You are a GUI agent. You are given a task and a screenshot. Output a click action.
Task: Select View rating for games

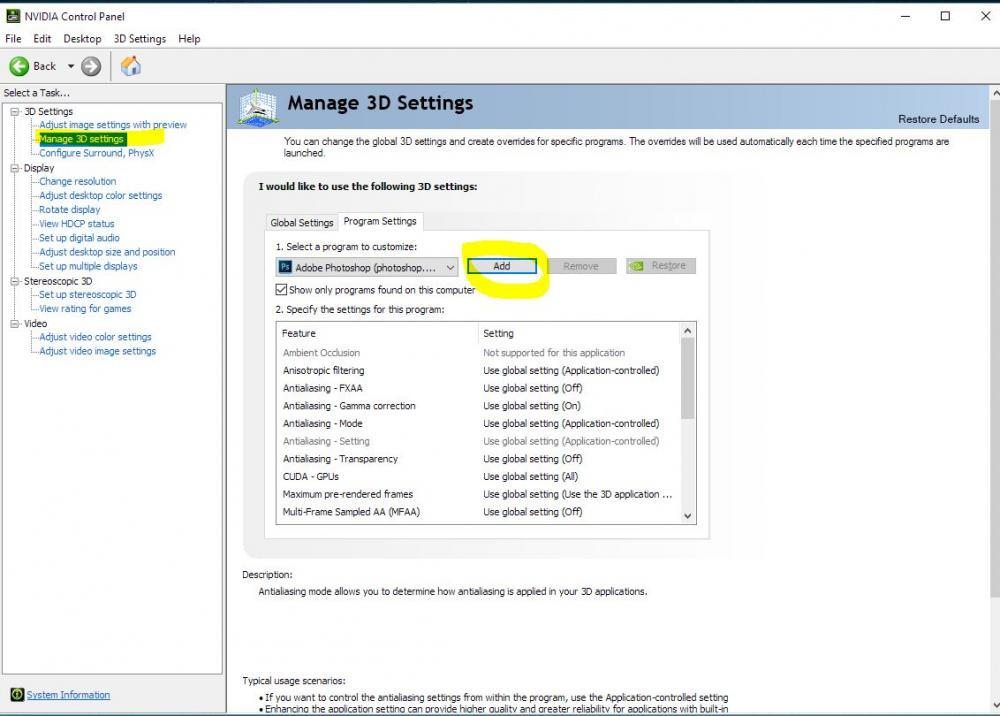tap(85, 309)
